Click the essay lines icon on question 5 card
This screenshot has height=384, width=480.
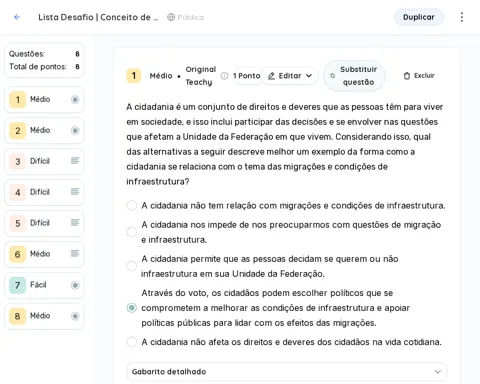(75, 222)
